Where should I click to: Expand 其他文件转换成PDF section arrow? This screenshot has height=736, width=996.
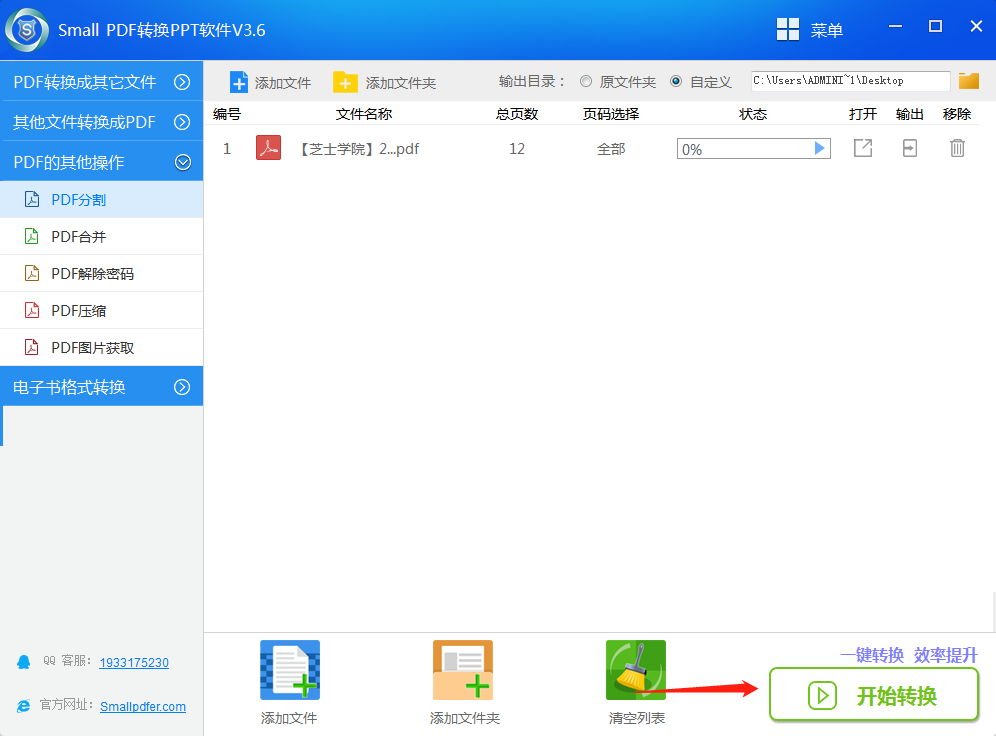(182, 122)
